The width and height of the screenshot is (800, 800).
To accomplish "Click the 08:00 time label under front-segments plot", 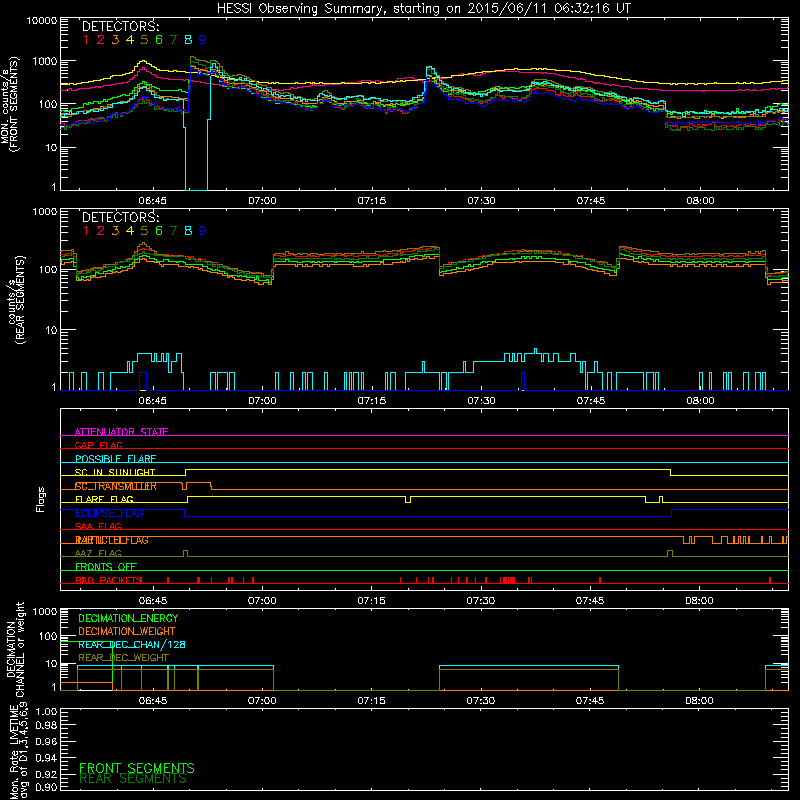I will (700, 201).
